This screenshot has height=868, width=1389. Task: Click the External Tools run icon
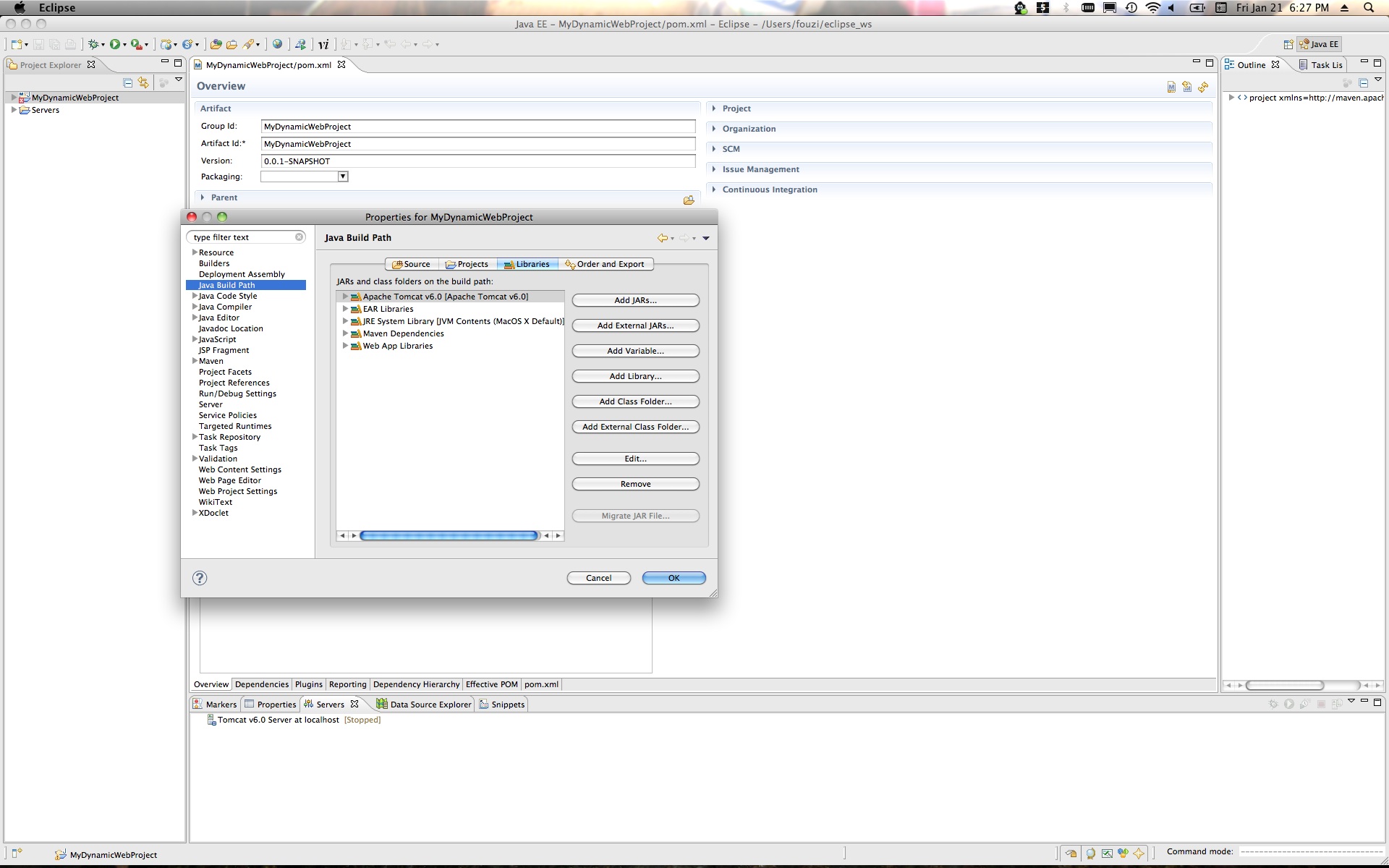point(136,44)
